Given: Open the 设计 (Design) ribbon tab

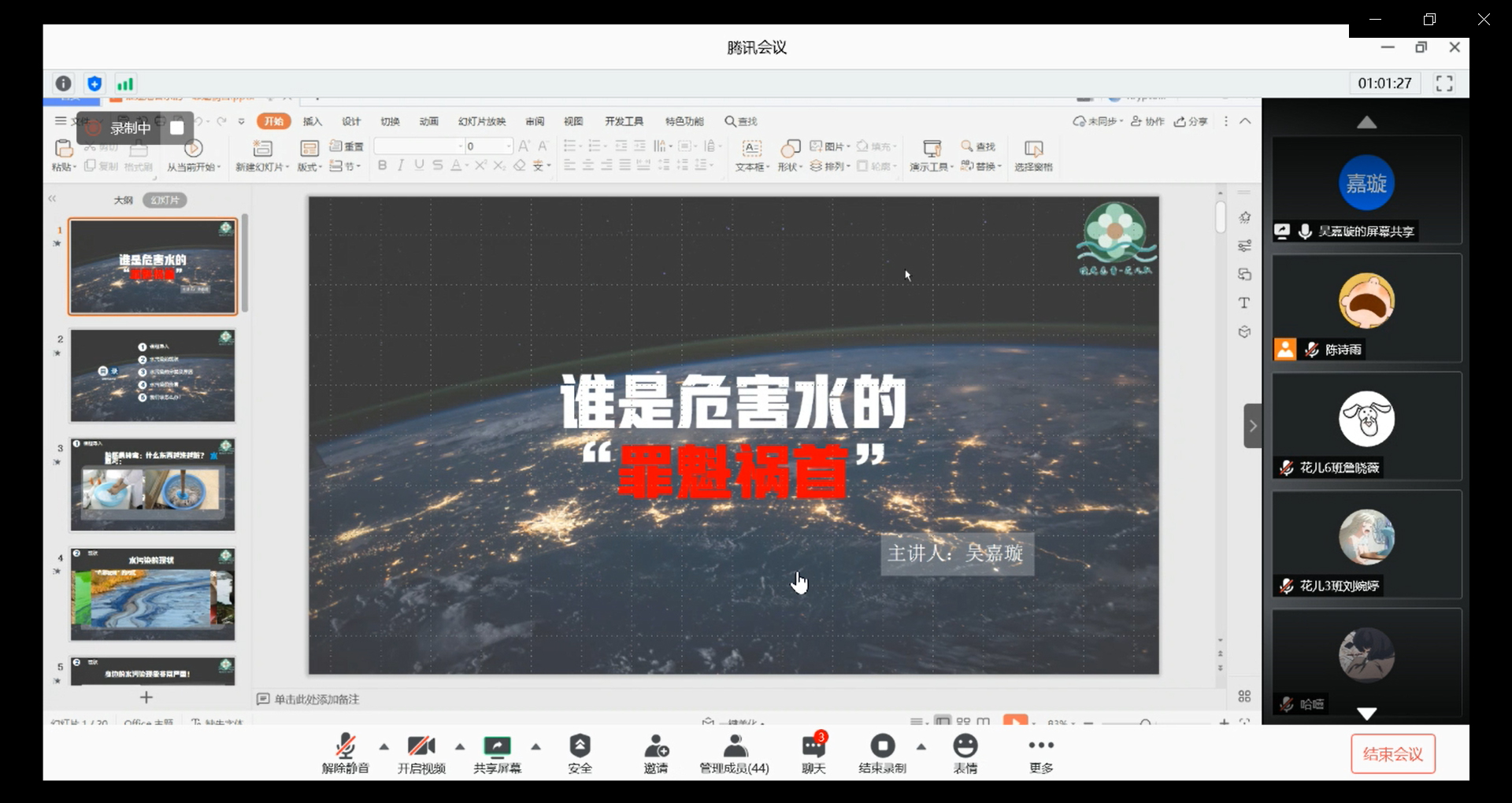Looking at the screenshot, I should click(x=351, y=121).
